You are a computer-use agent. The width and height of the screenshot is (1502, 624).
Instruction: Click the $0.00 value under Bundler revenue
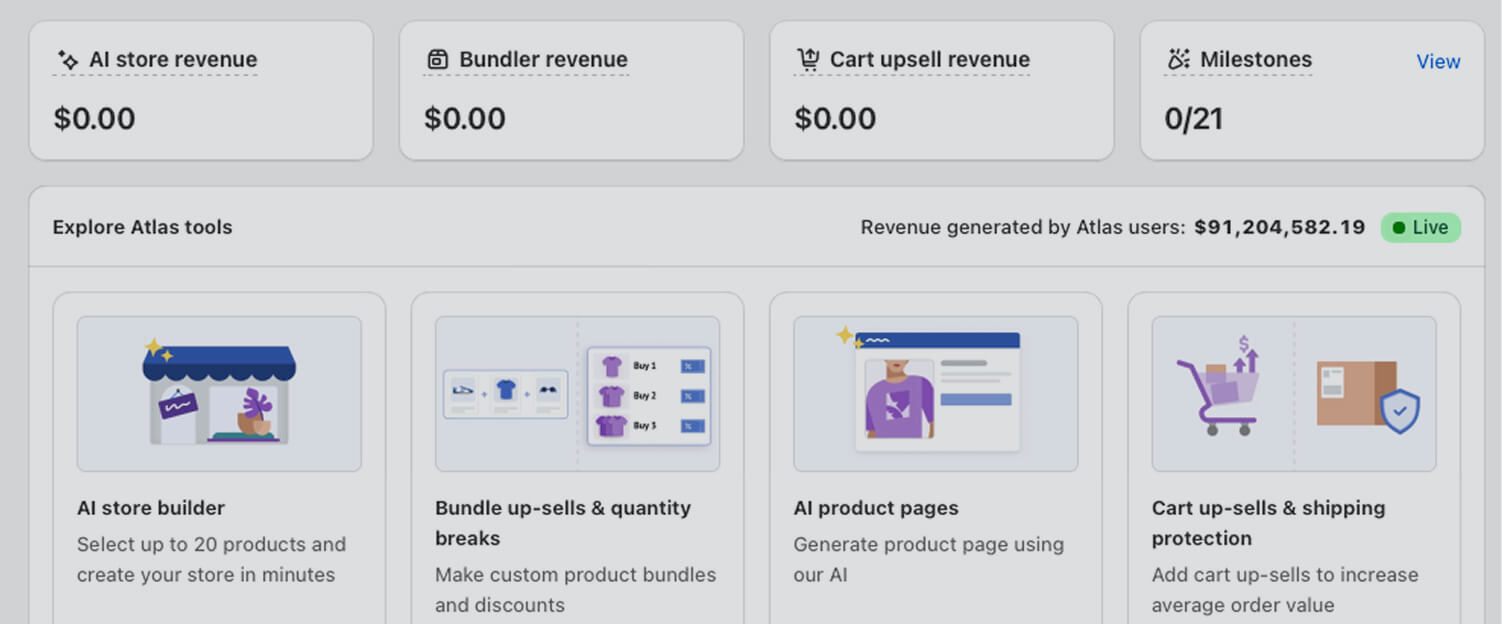465,119
